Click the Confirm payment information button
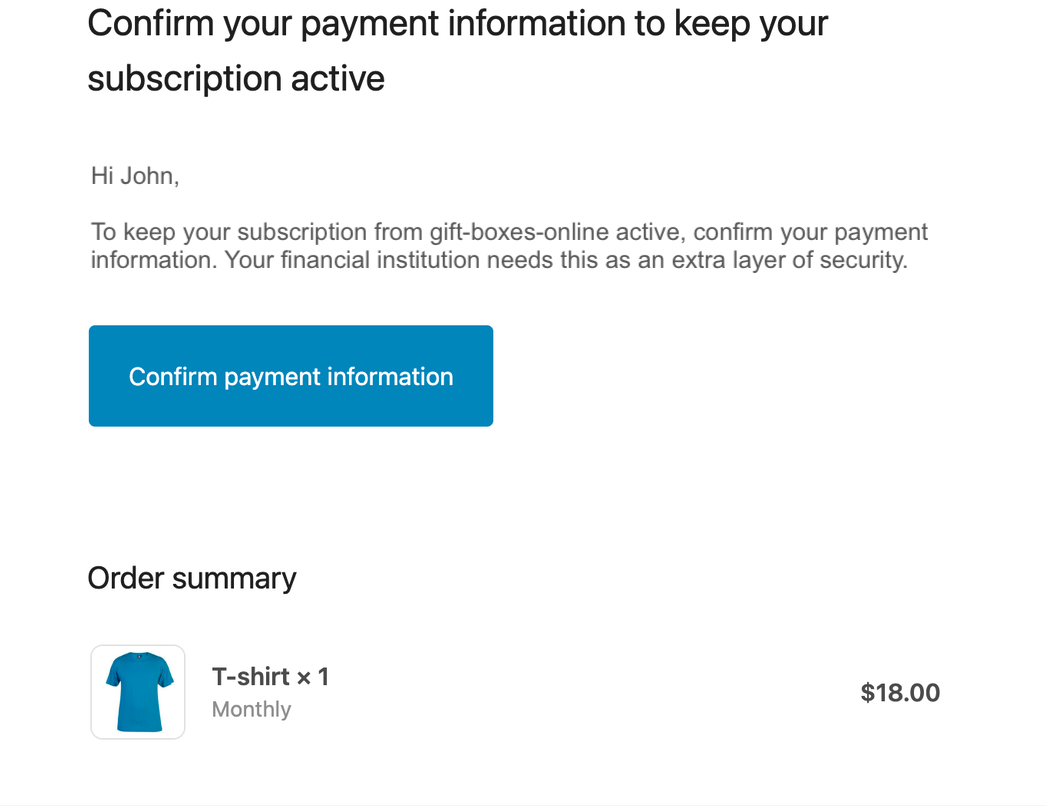Screen dimensions: 1046x806 click(x=291, y=376)
